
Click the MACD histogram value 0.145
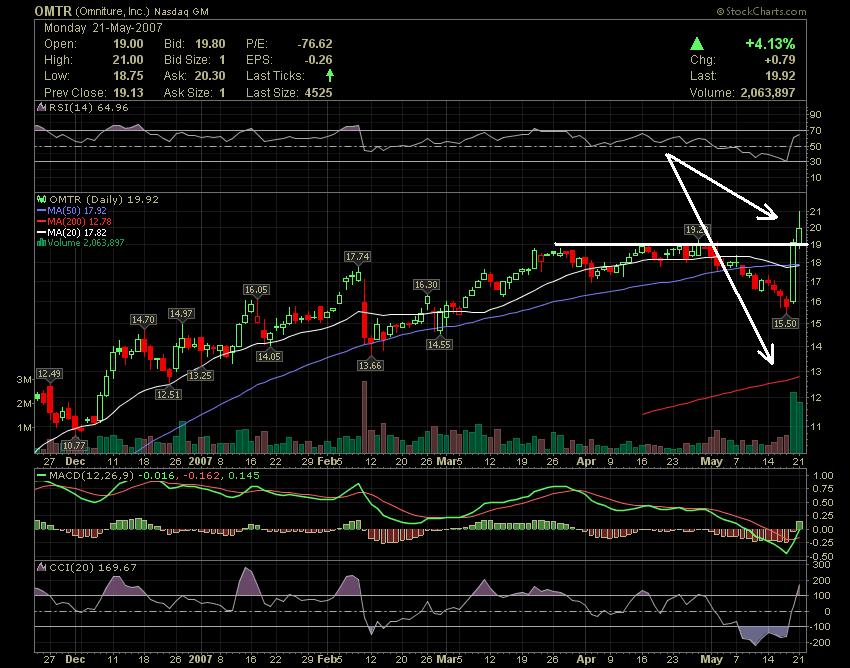click(246, 476)
